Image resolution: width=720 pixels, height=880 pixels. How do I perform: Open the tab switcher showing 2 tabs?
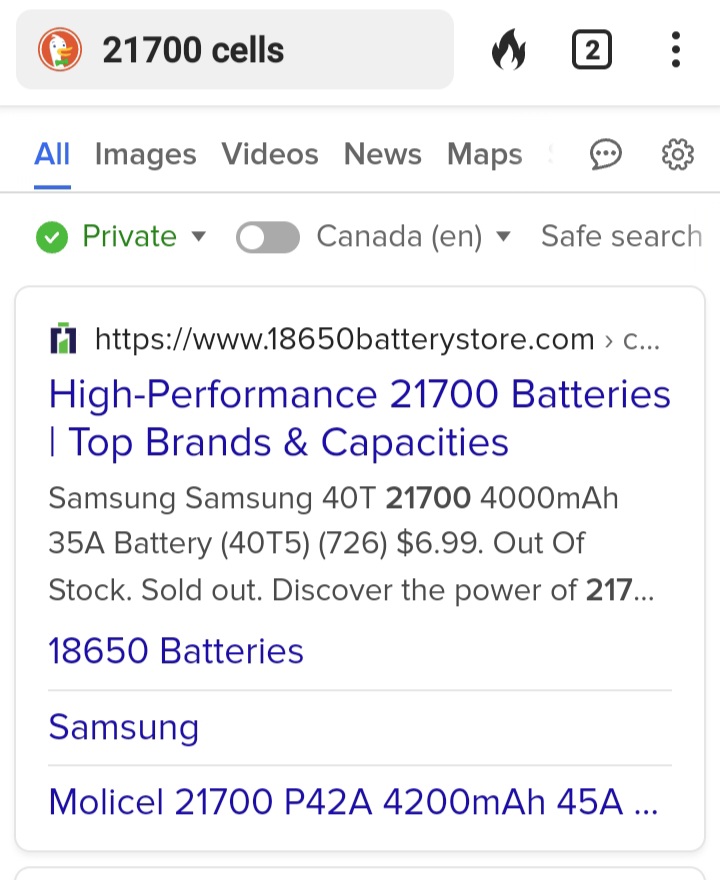[x=592, y=48]
